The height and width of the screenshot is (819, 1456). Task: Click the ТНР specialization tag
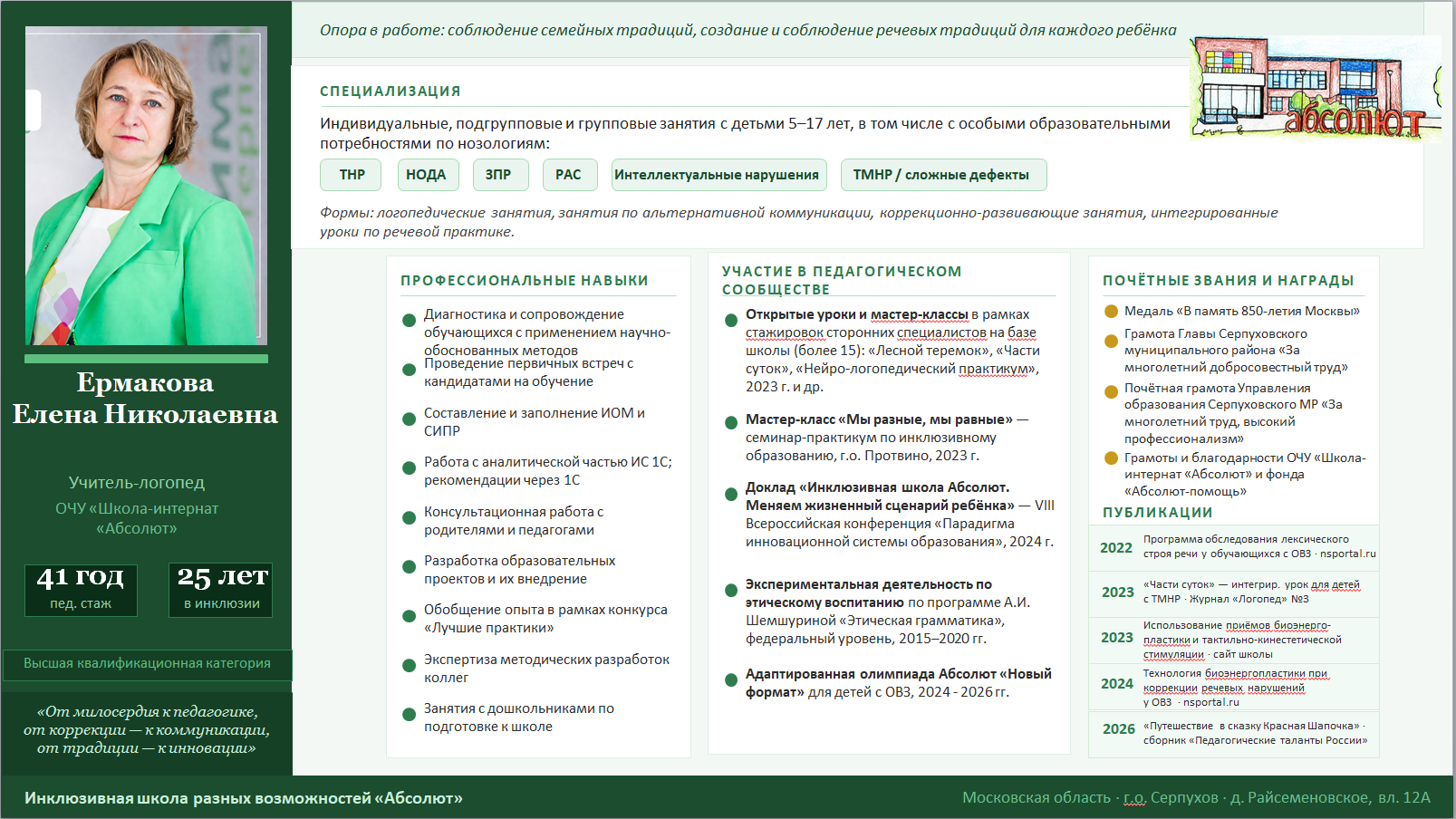pyautogui.click(x=352, y=175)
